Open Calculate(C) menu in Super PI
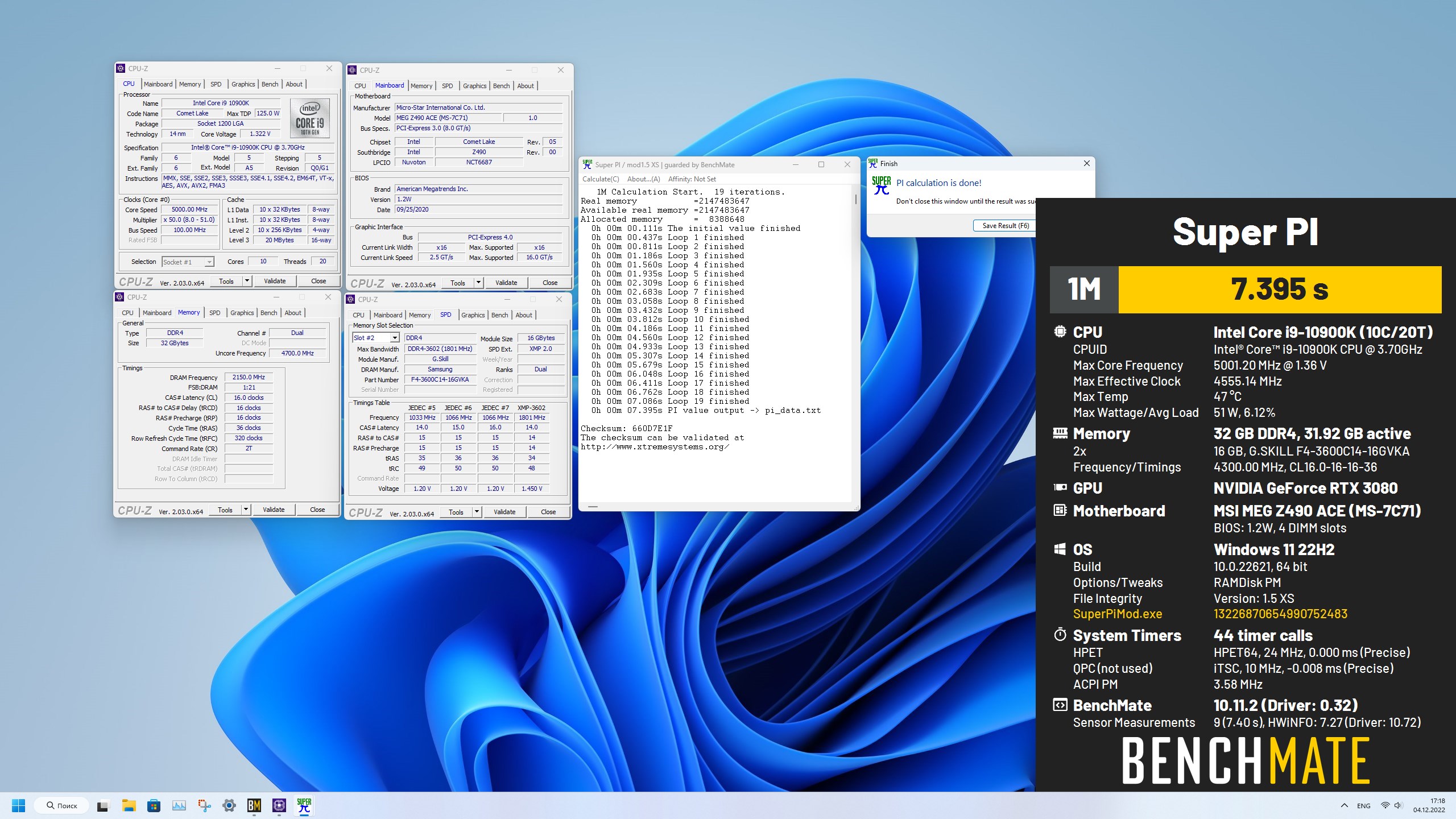This screenshot has width=1456, height=819. [x=601, y=179]
